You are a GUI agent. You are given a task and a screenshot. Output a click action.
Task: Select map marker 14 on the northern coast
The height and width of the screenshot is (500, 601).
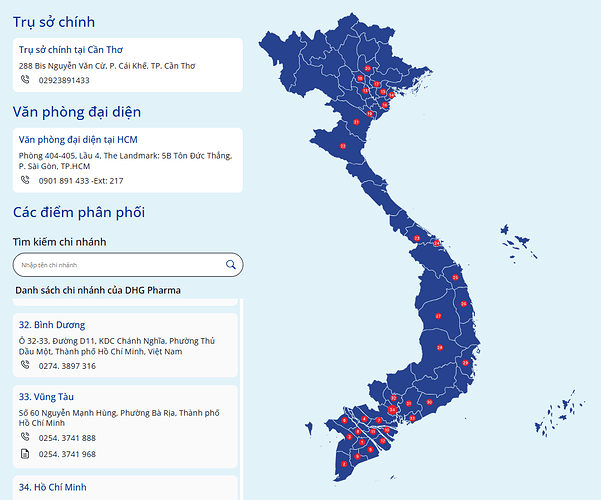[391, 95]
